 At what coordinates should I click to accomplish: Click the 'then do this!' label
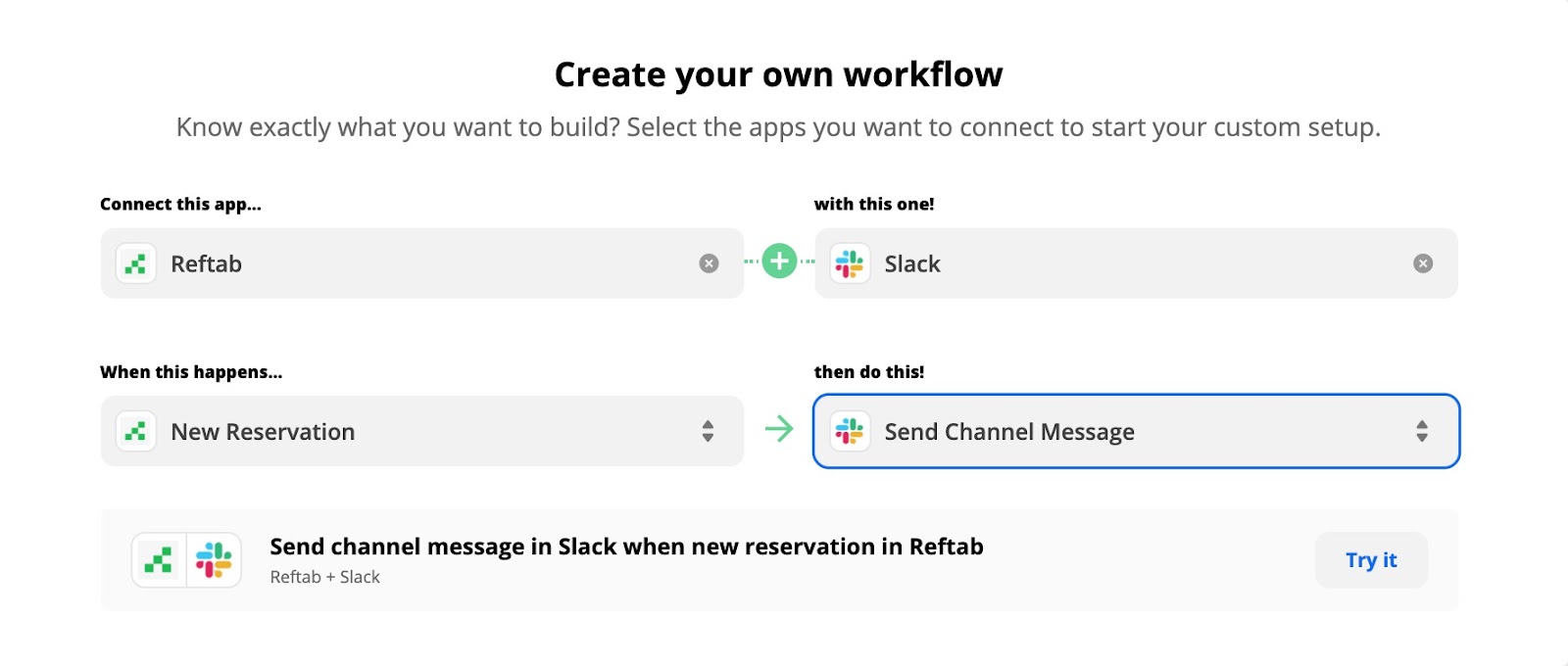point(869,372)
